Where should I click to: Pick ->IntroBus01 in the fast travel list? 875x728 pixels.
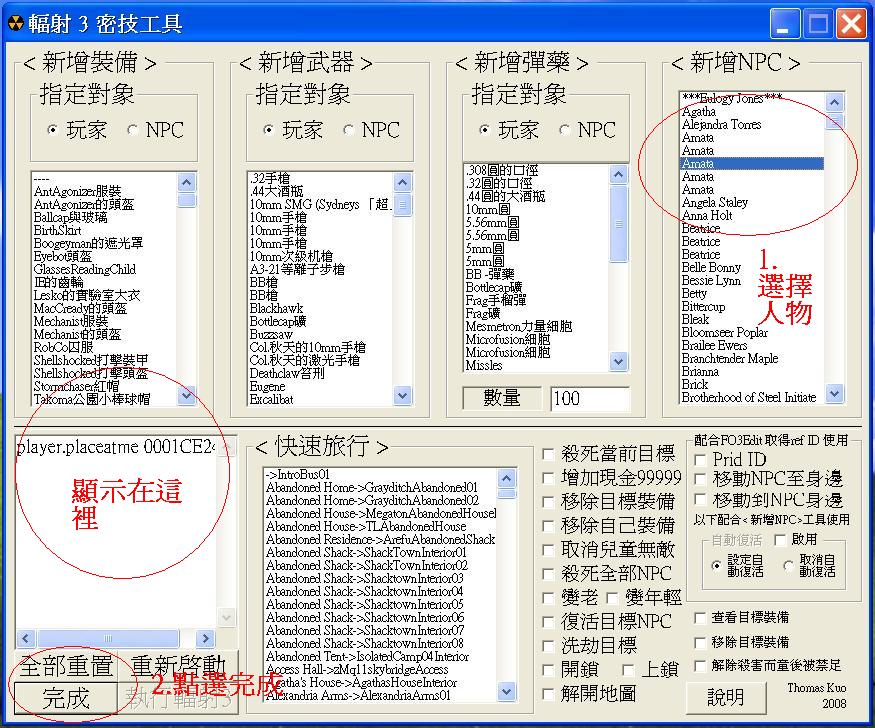click(298, 474)
